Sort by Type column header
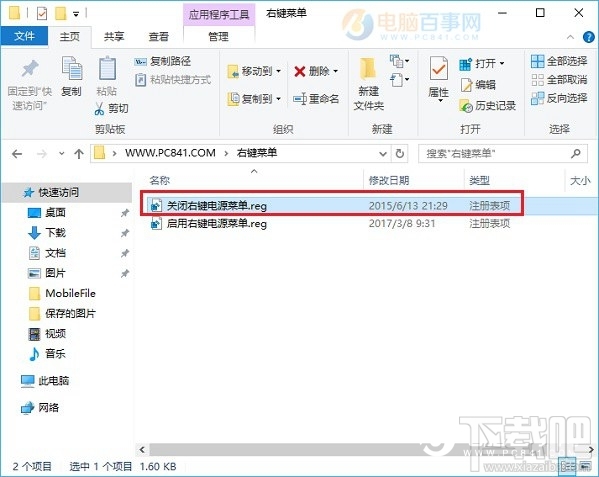This screenshot has height=477, width=599. point(479,180)
